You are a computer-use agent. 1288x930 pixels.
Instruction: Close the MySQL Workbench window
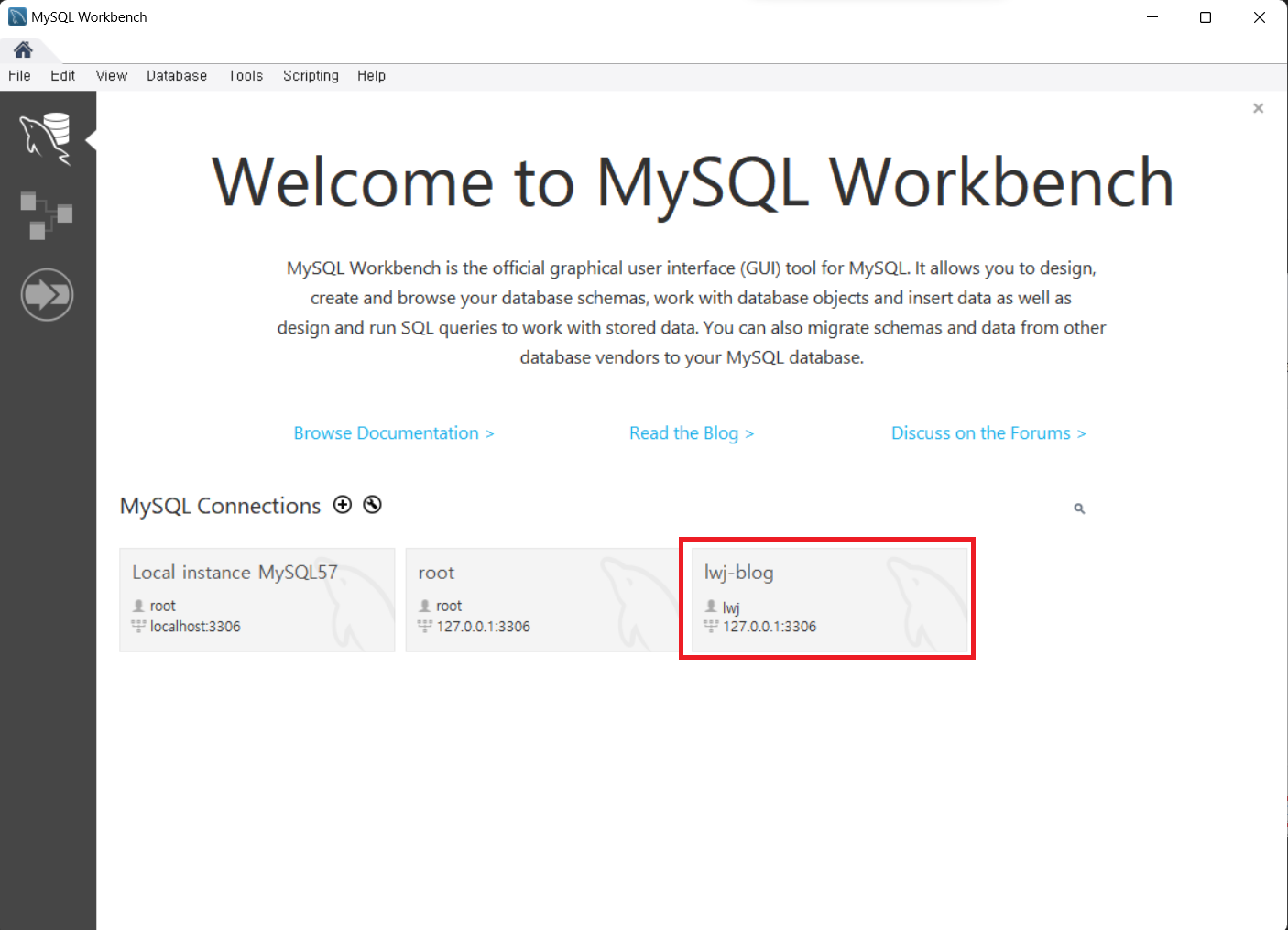(x=1260, y=17)
